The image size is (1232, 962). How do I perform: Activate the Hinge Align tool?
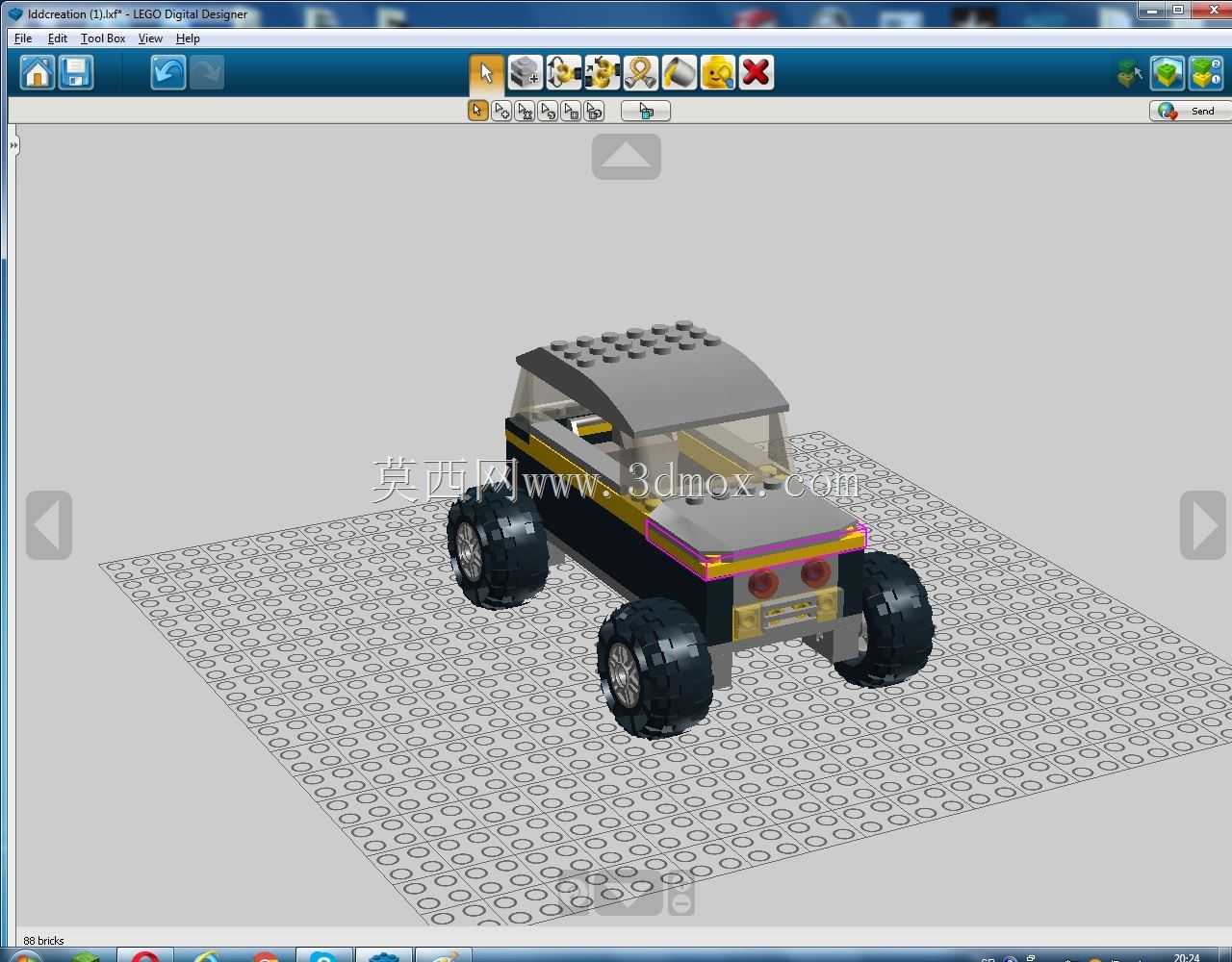[x=602, y=72]
